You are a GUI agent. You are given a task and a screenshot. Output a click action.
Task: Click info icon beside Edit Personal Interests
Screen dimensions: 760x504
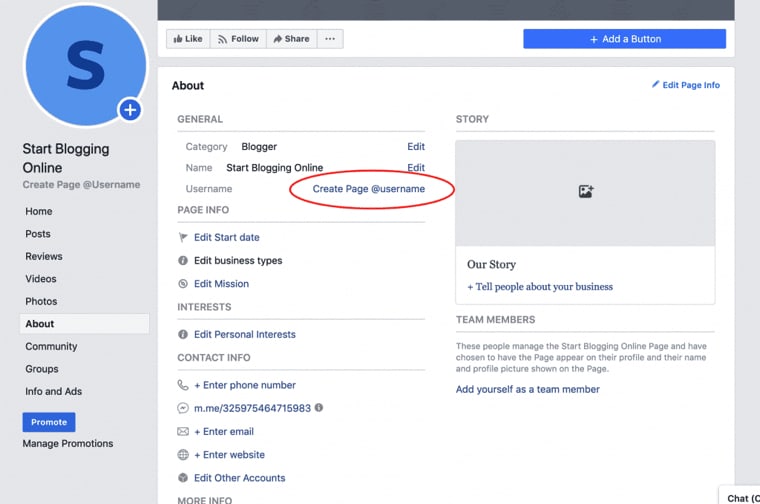pyautogui.click(x=183, y=334)
